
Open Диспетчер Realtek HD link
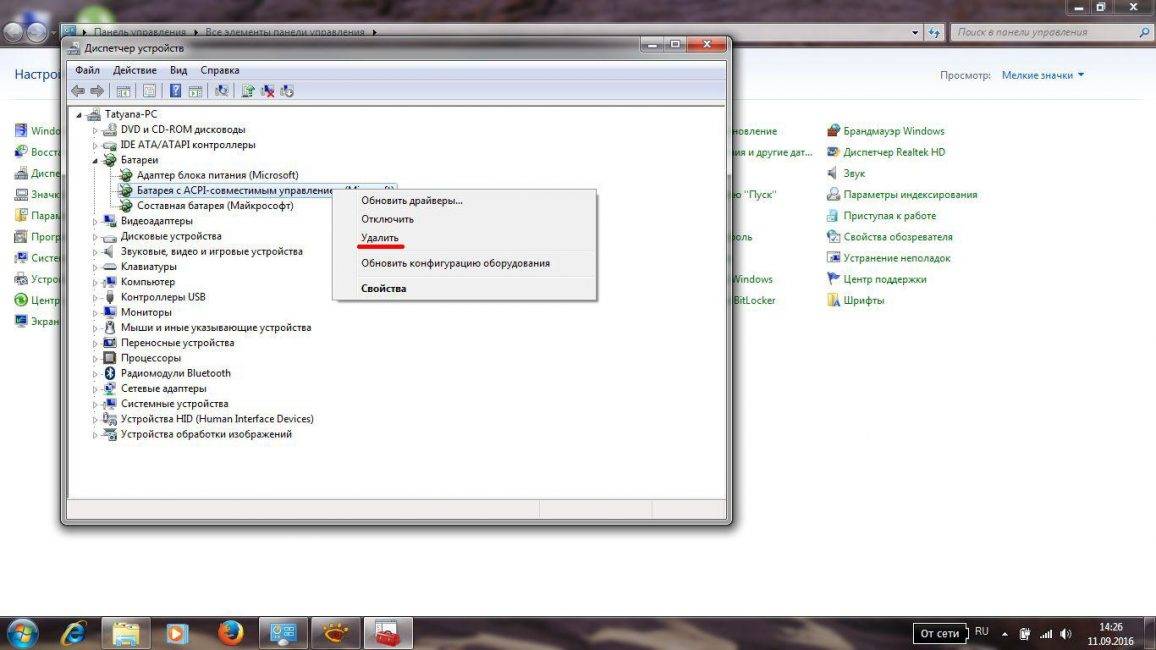893,152
